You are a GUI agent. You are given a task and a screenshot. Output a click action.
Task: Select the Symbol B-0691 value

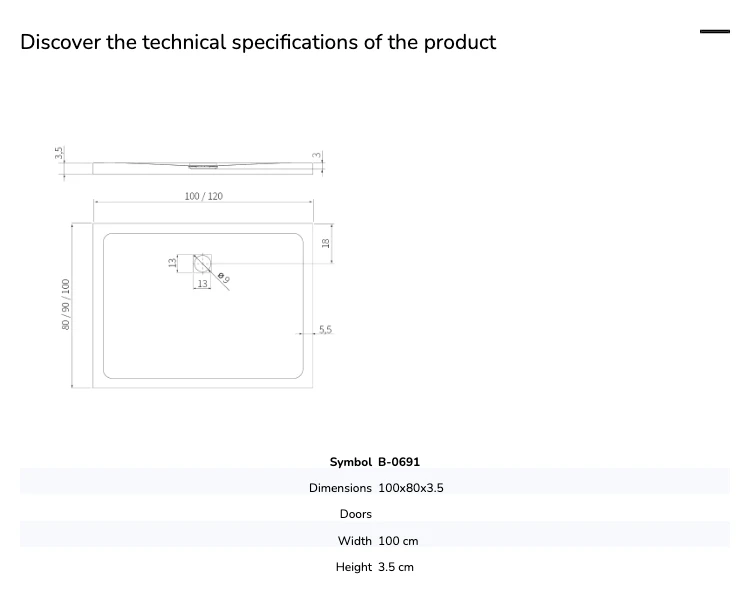399,462
